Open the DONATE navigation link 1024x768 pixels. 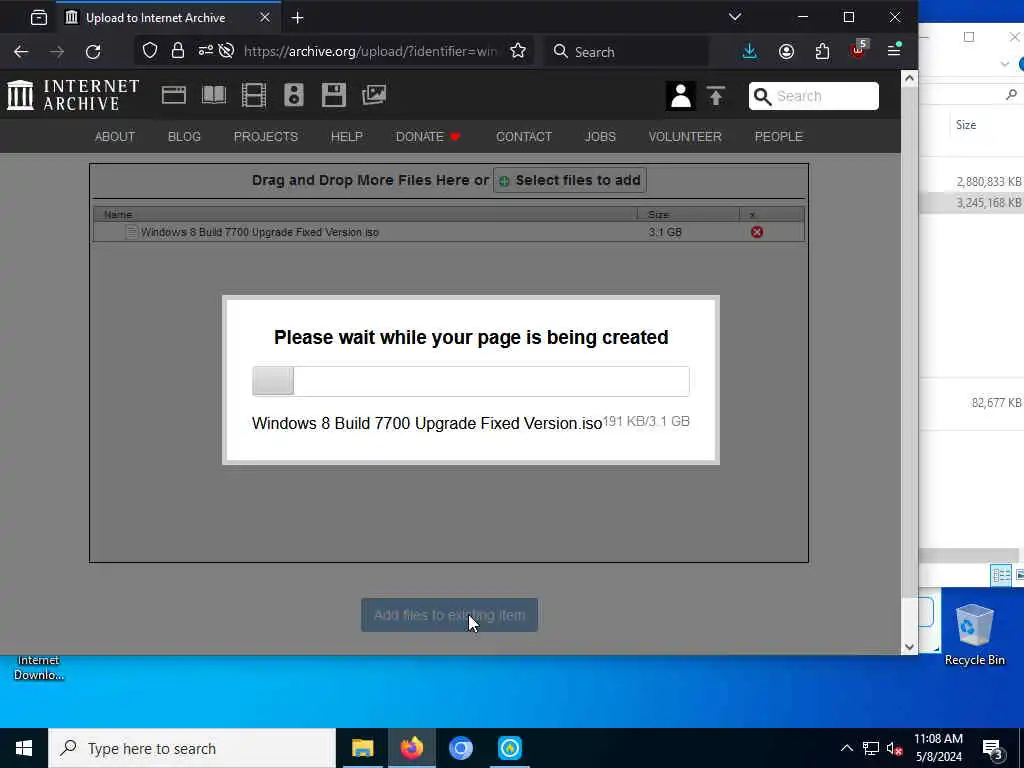(428, 136)
